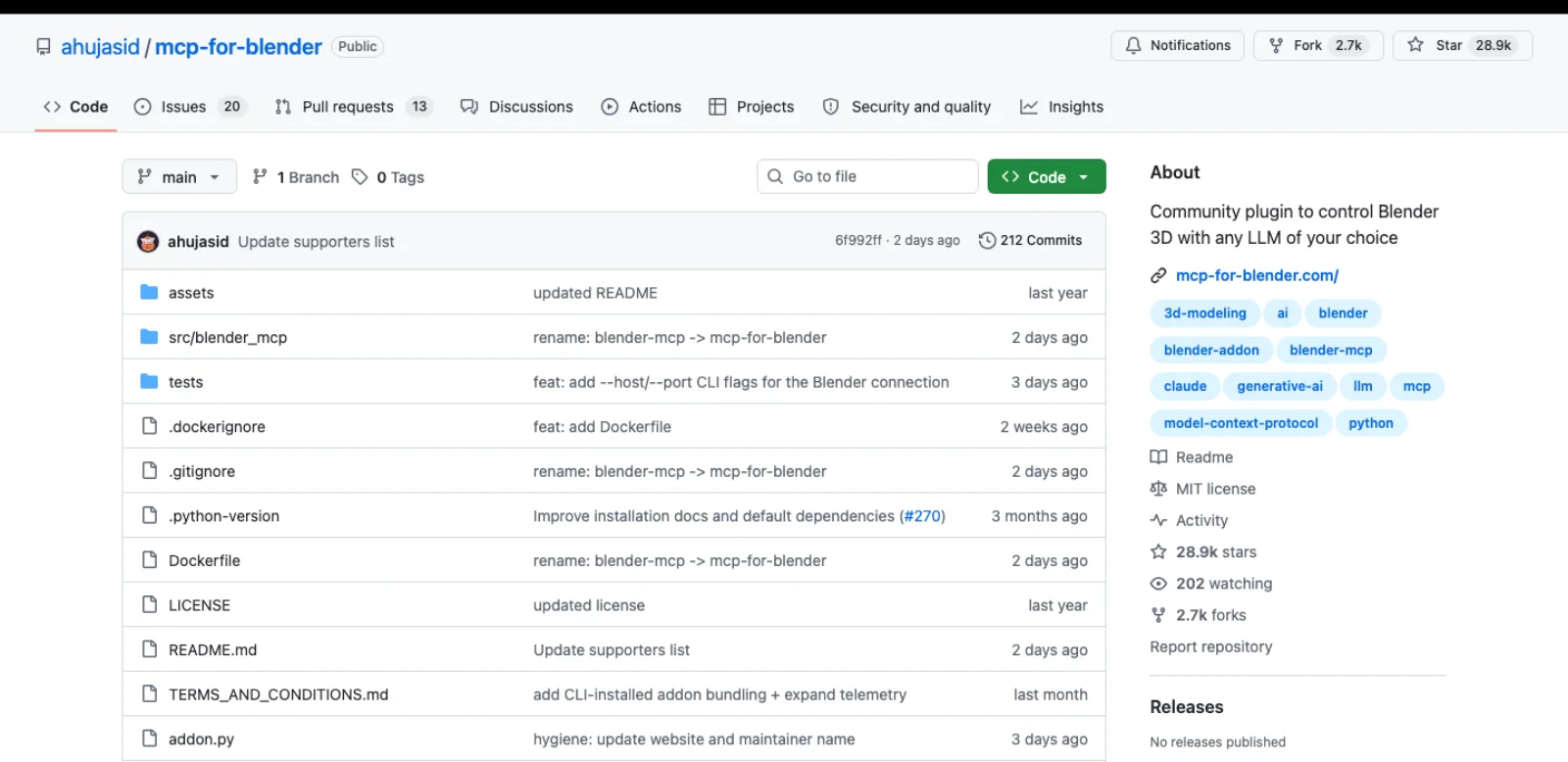Open the blender-mcp topic tag
1568x762 pixels.
[x=1331, y=350]
